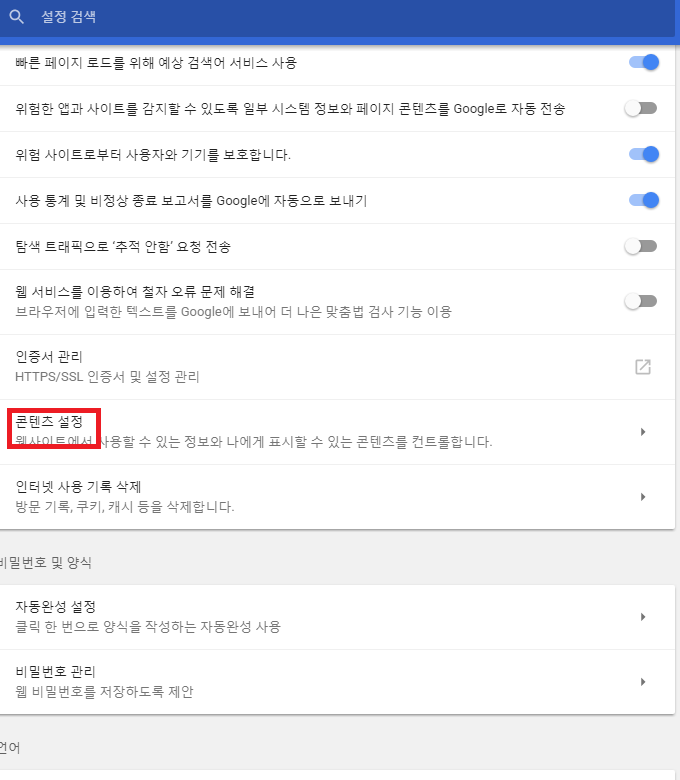
Task: Click the search magnifier icon
Action: [16, 17]
